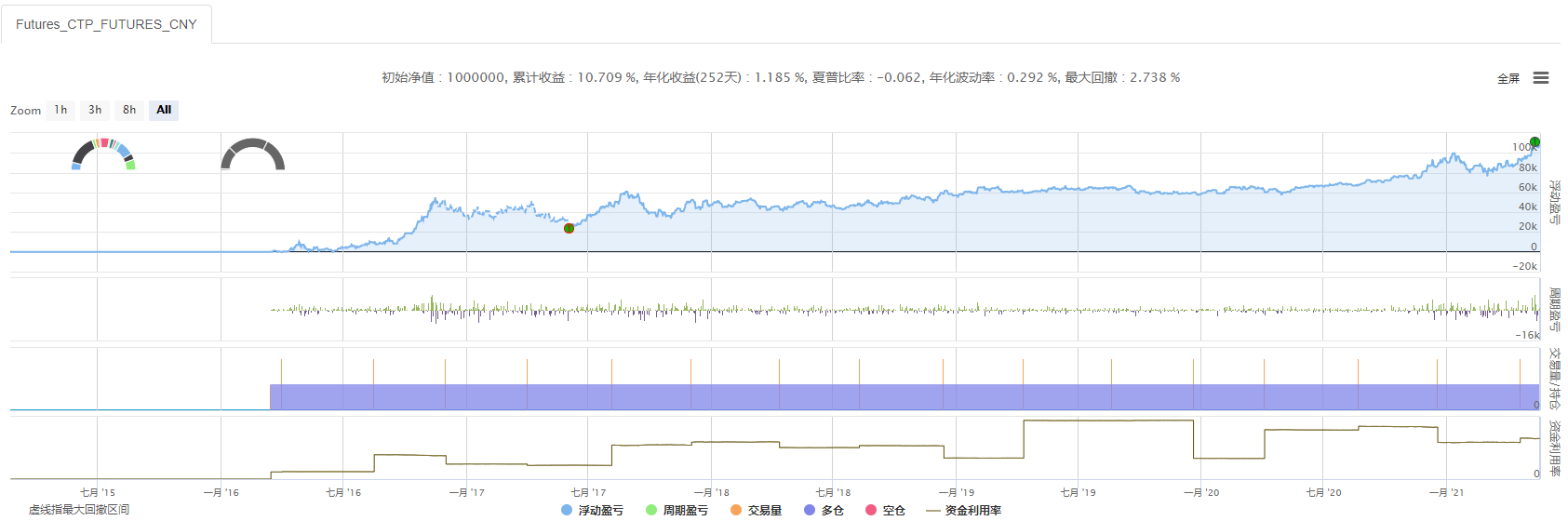Screen dimensions: 1568x521
Task: Click the orange 交易量 legend circle icon
Action: [x=736, y=510]
